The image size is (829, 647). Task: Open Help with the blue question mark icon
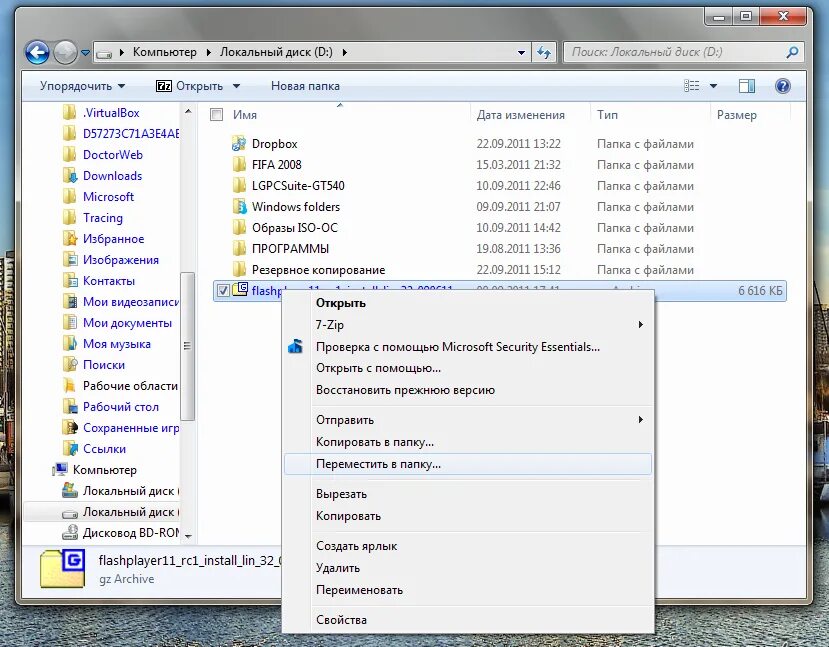click(782, 86)
